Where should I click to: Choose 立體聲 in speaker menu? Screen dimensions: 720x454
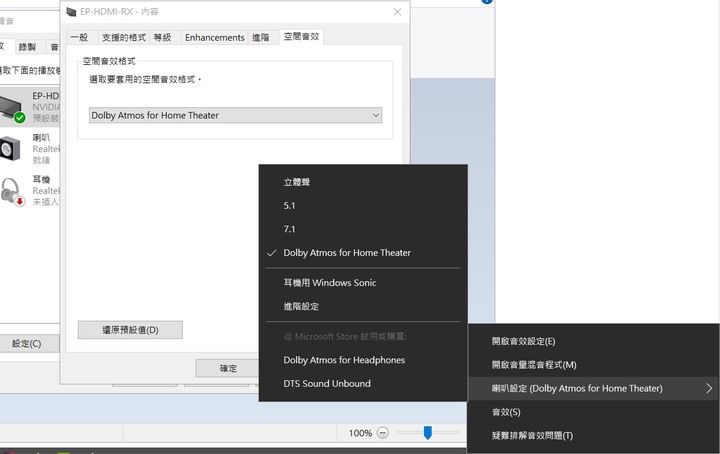363,182
